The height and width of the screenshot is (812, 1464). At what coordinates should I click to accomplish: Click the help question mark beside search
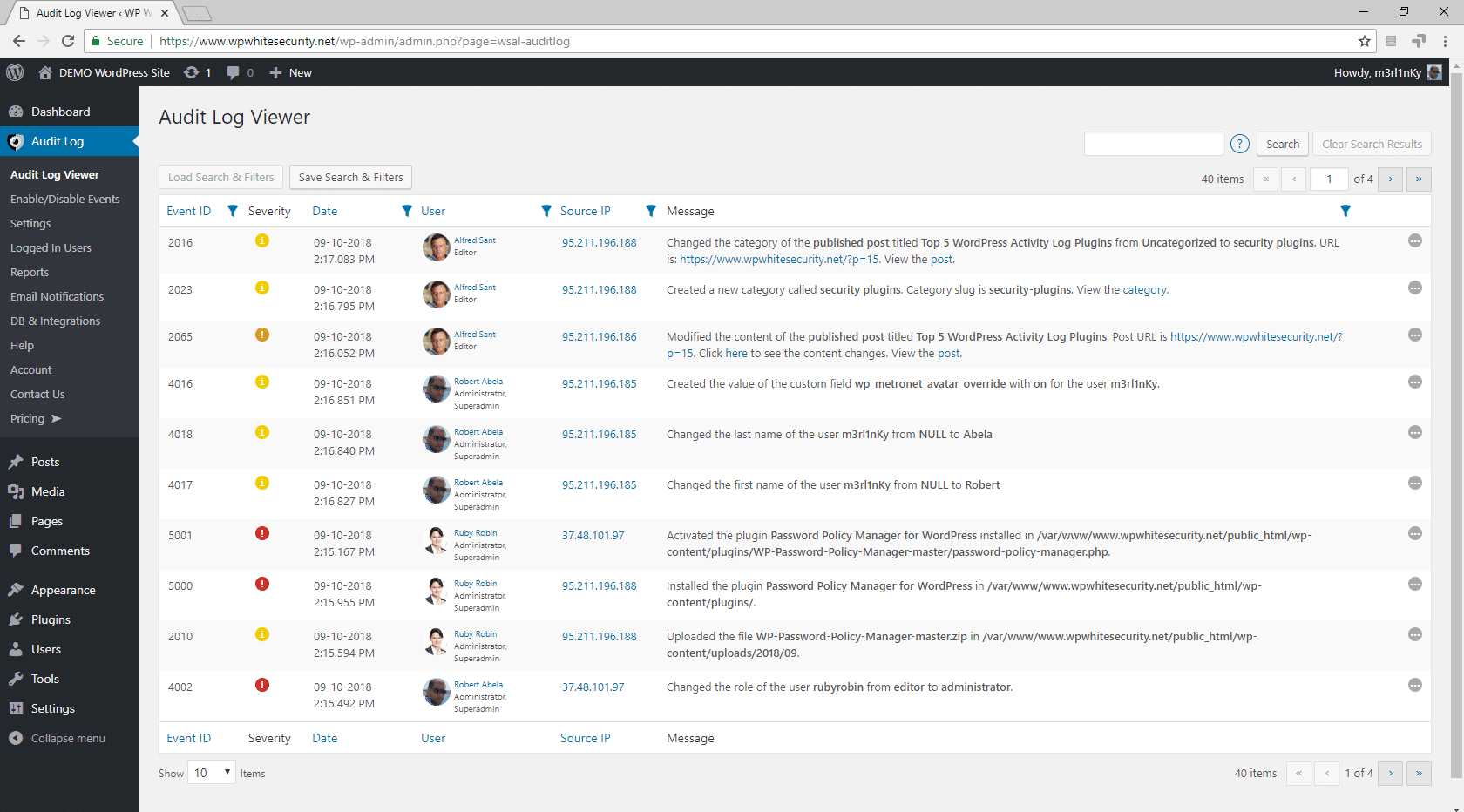pyautogui.click(x=1239, y=143)
